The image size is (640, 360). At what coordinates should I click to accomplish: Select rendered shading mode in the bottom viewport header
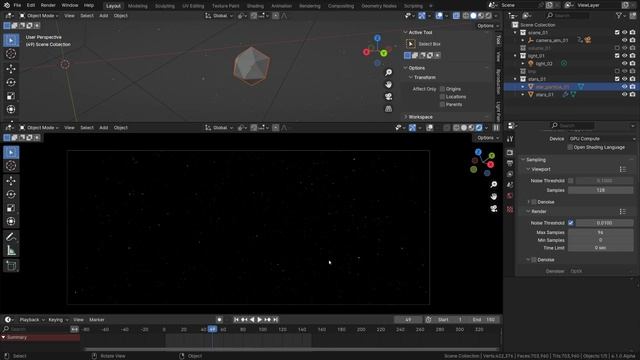(479, 128)
